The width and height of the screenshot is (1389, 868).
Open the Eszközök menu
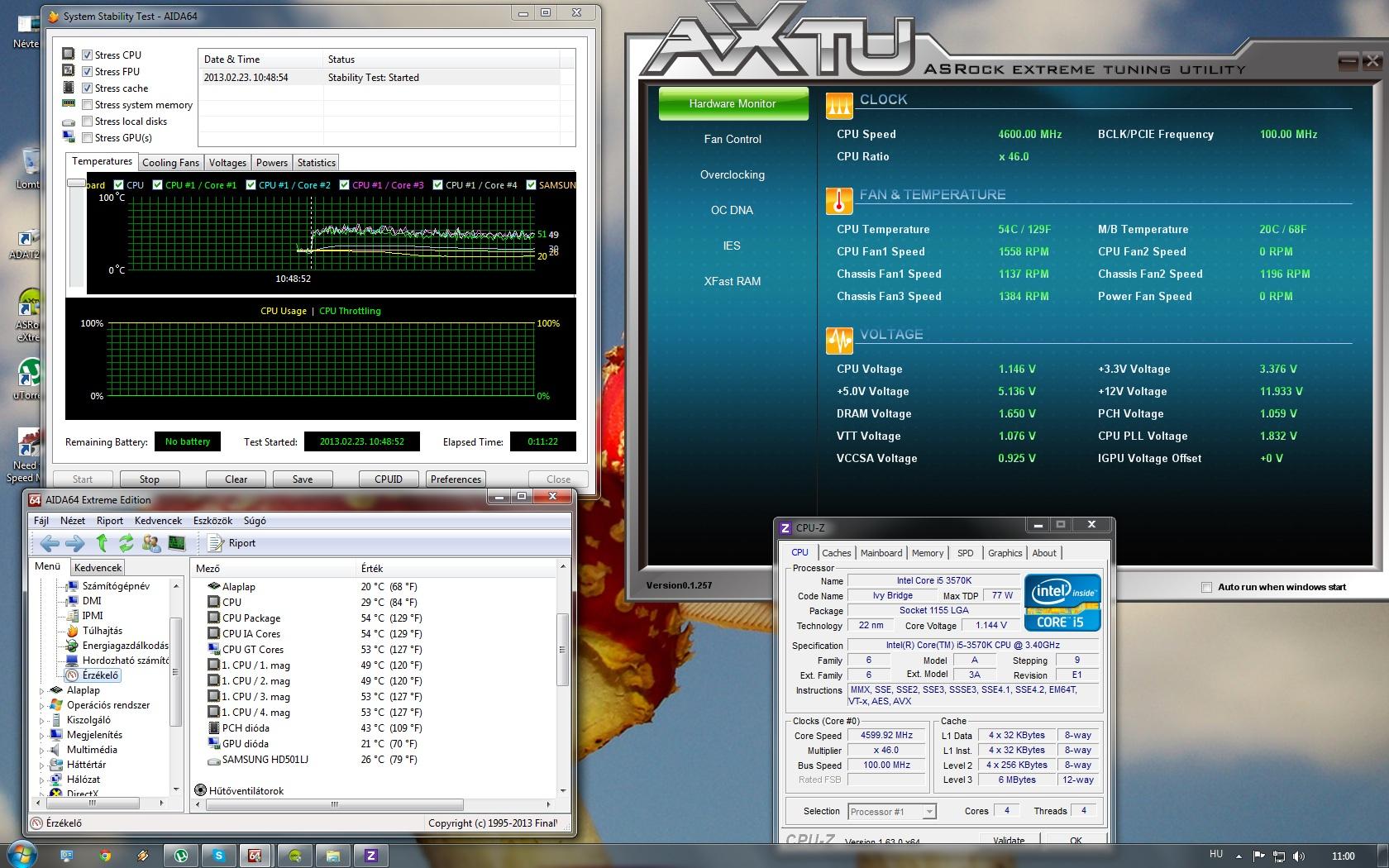212,521
